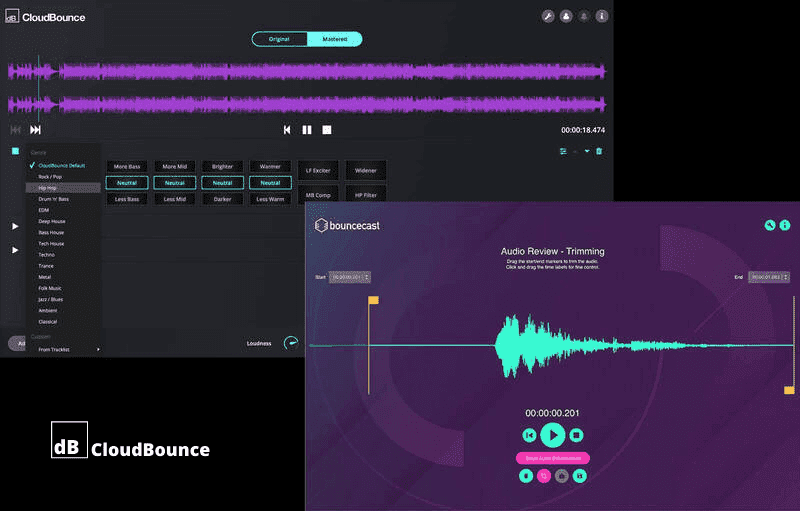Enable Darker option
The width and height of the screenshot is (800, 511).
coord(222,199)
